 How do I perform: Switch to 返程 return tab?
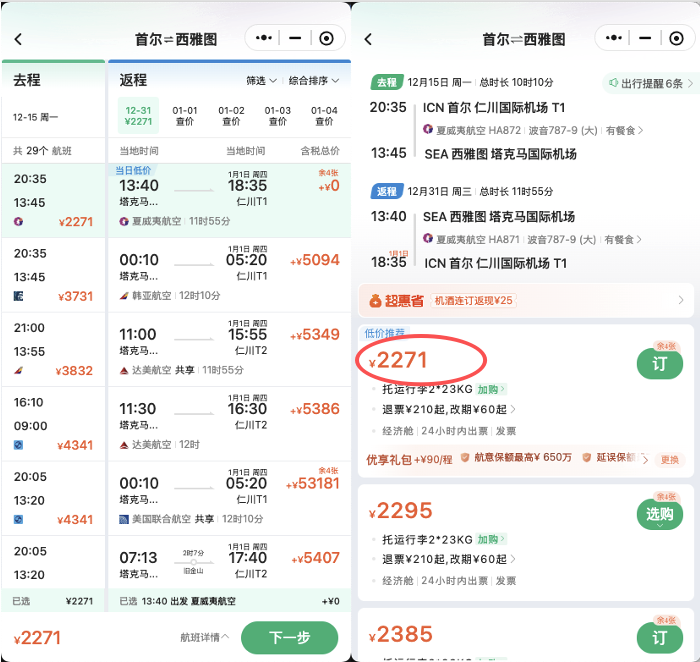click(x=133, y=80)
